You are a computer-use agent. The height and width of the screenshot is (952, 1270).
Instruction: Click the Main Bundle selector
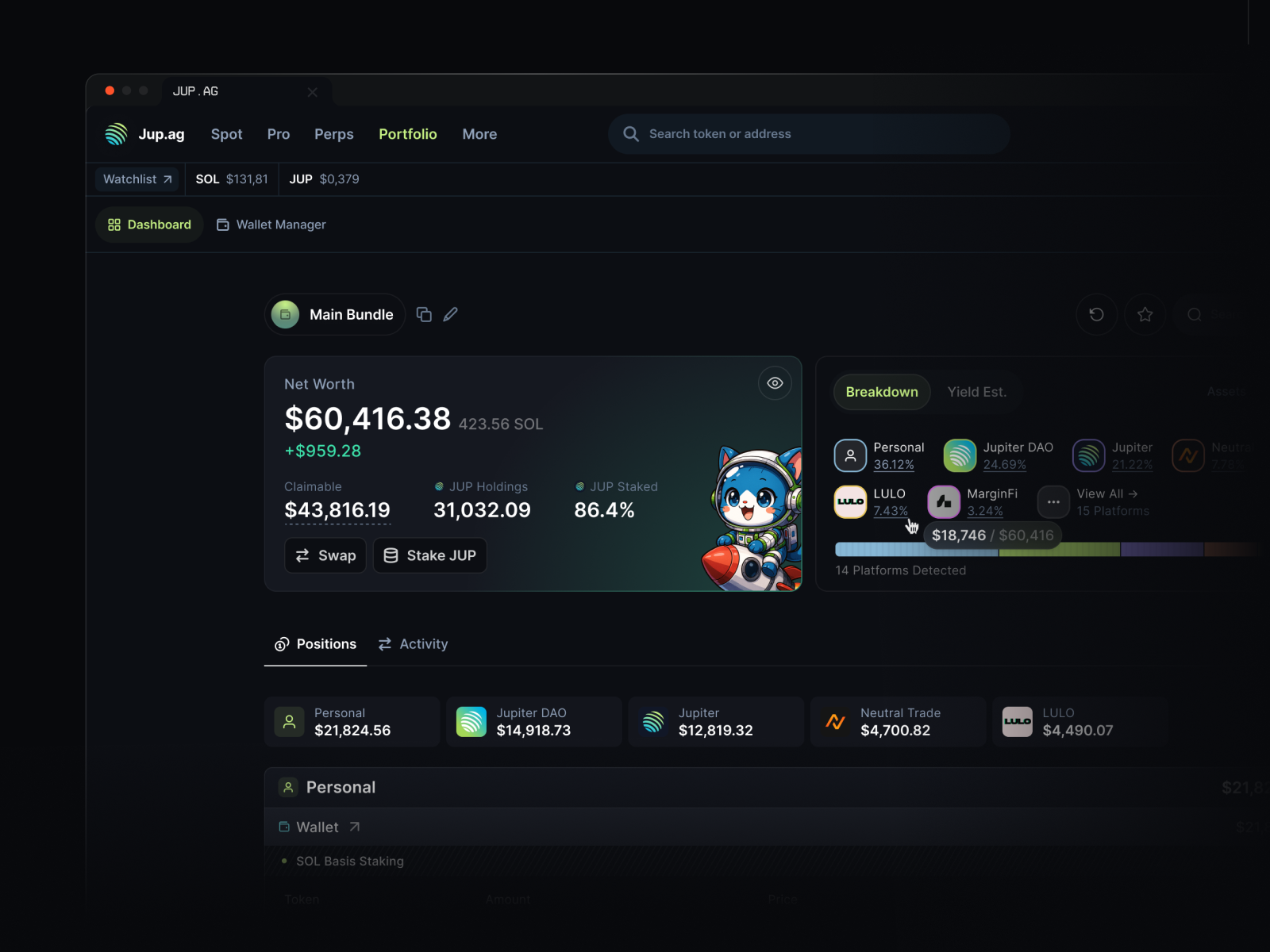[334, 314]
